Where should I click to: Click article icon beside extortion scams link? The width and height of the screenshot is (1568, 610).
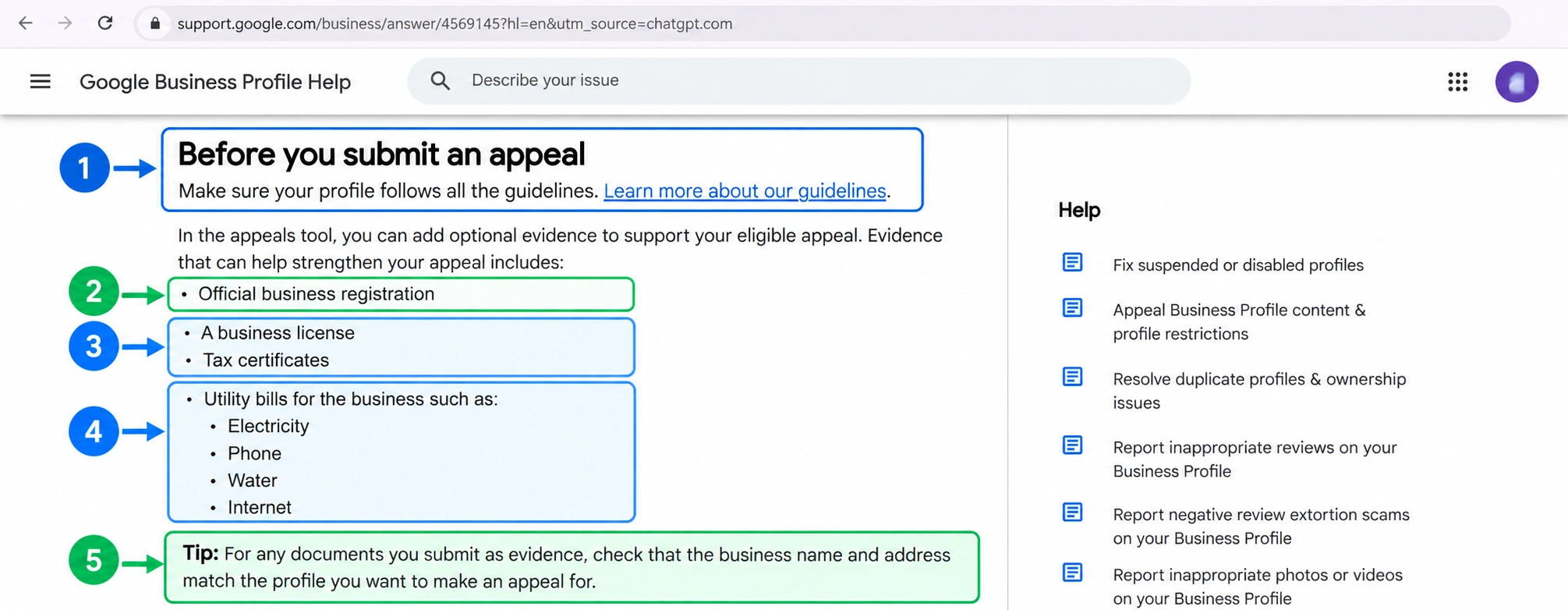(x=1073, y=512)
